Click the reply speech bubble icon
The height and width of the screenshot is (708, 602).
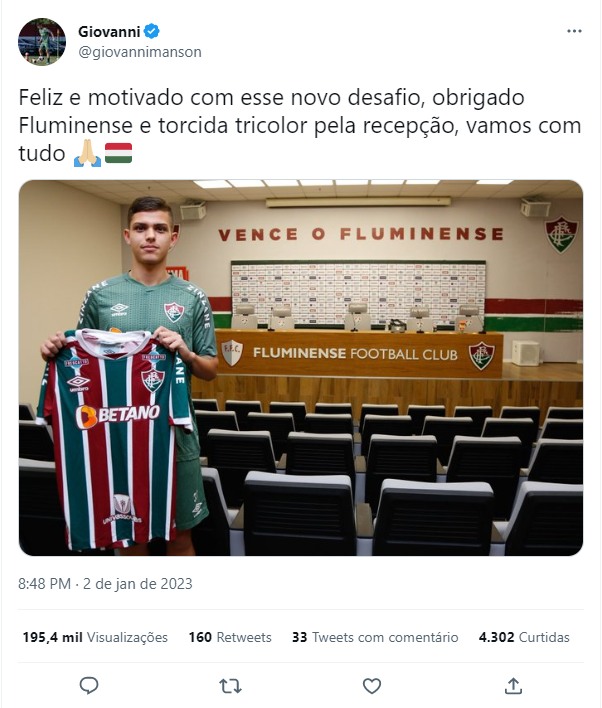pyautogui.click(x=89, y=685)
